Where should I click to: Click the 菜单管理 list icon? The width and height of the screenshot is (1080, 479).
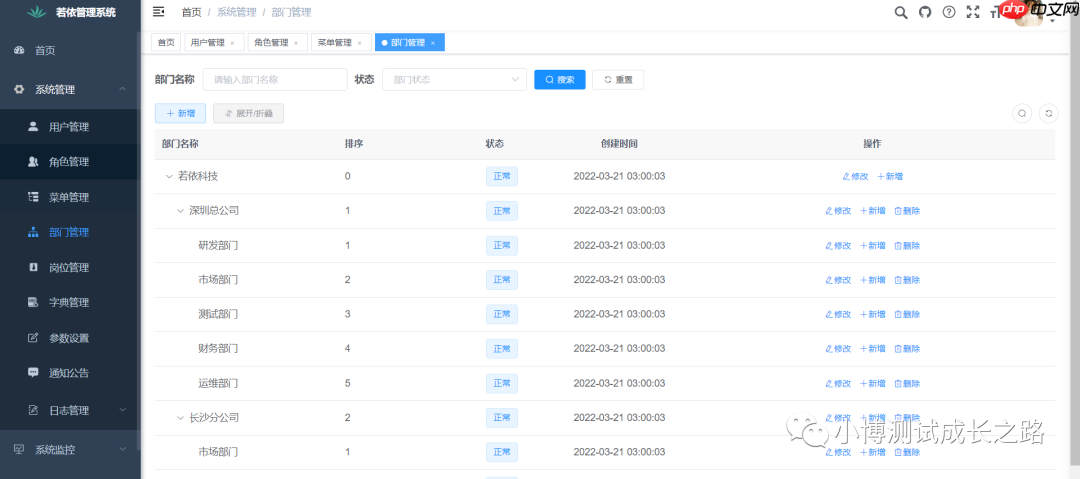coord(33,197)
